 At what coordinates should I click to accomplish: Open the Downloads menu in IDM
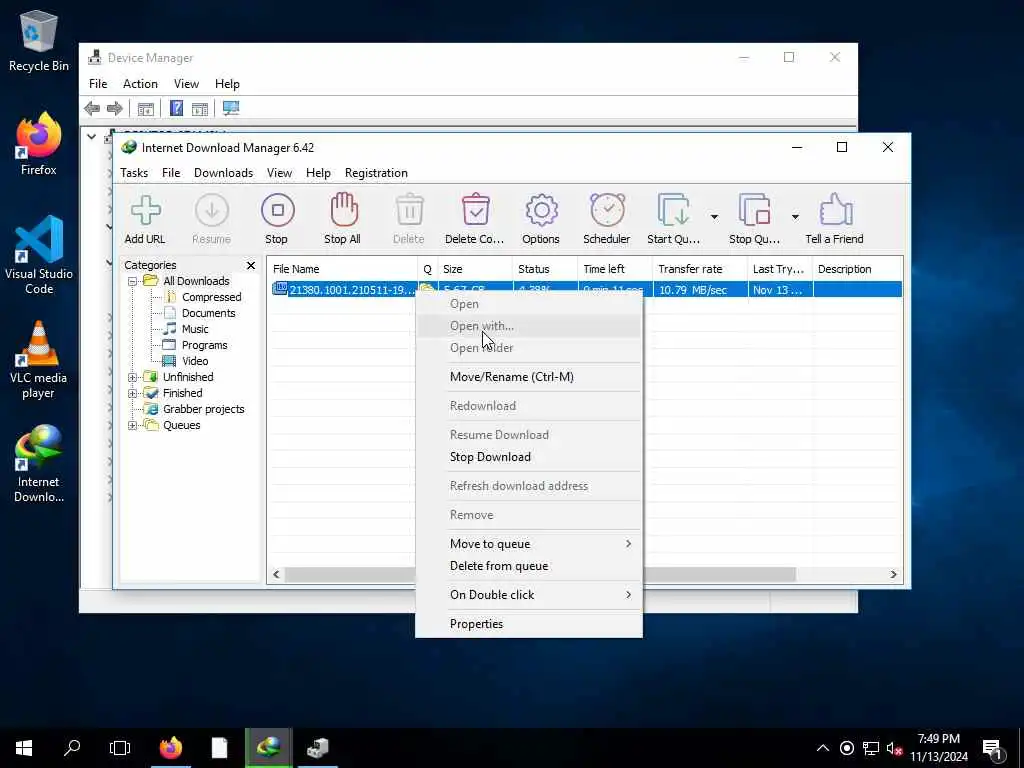(x=223, y=173)
